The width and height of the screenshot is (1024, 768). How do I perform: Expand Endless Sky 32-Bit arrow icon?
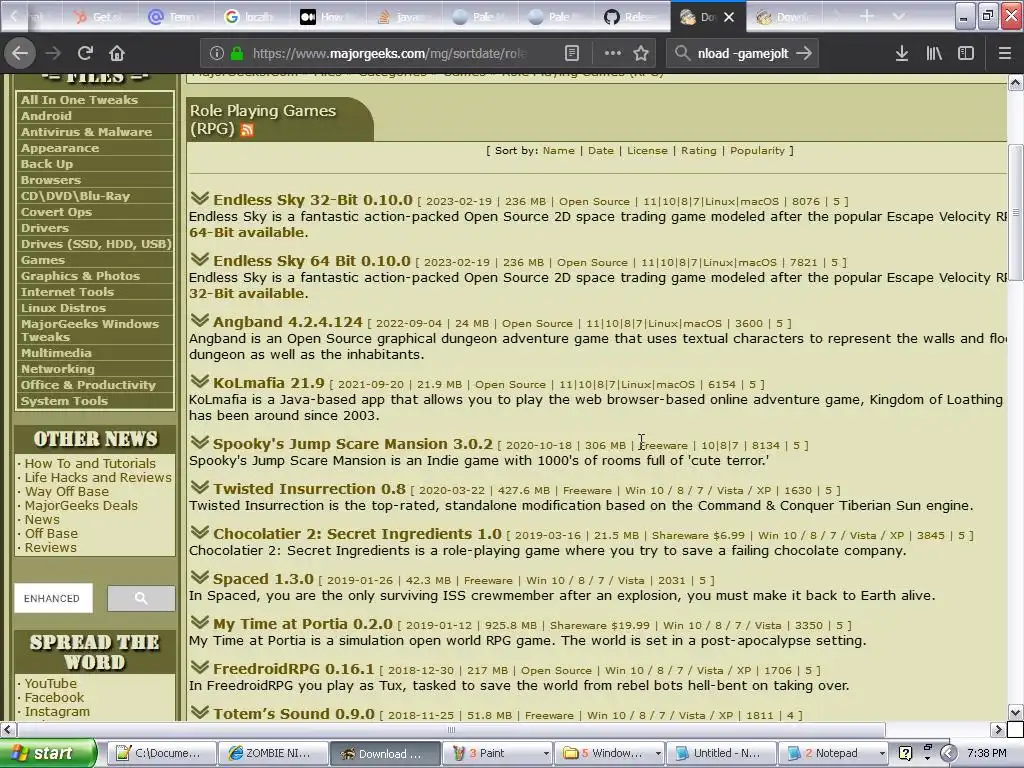(x=200, y=199)
